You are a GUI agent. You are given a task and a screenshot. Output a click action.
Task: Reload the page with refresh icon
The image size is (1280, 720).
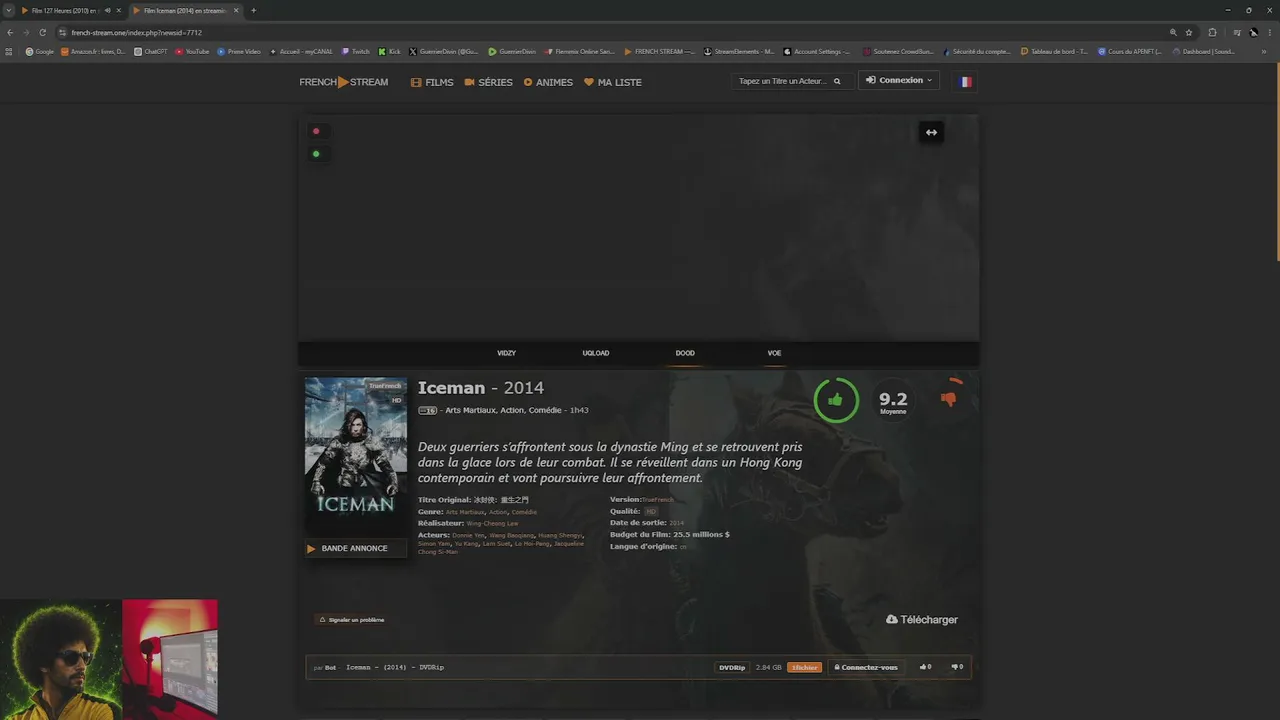coord(42,32)
